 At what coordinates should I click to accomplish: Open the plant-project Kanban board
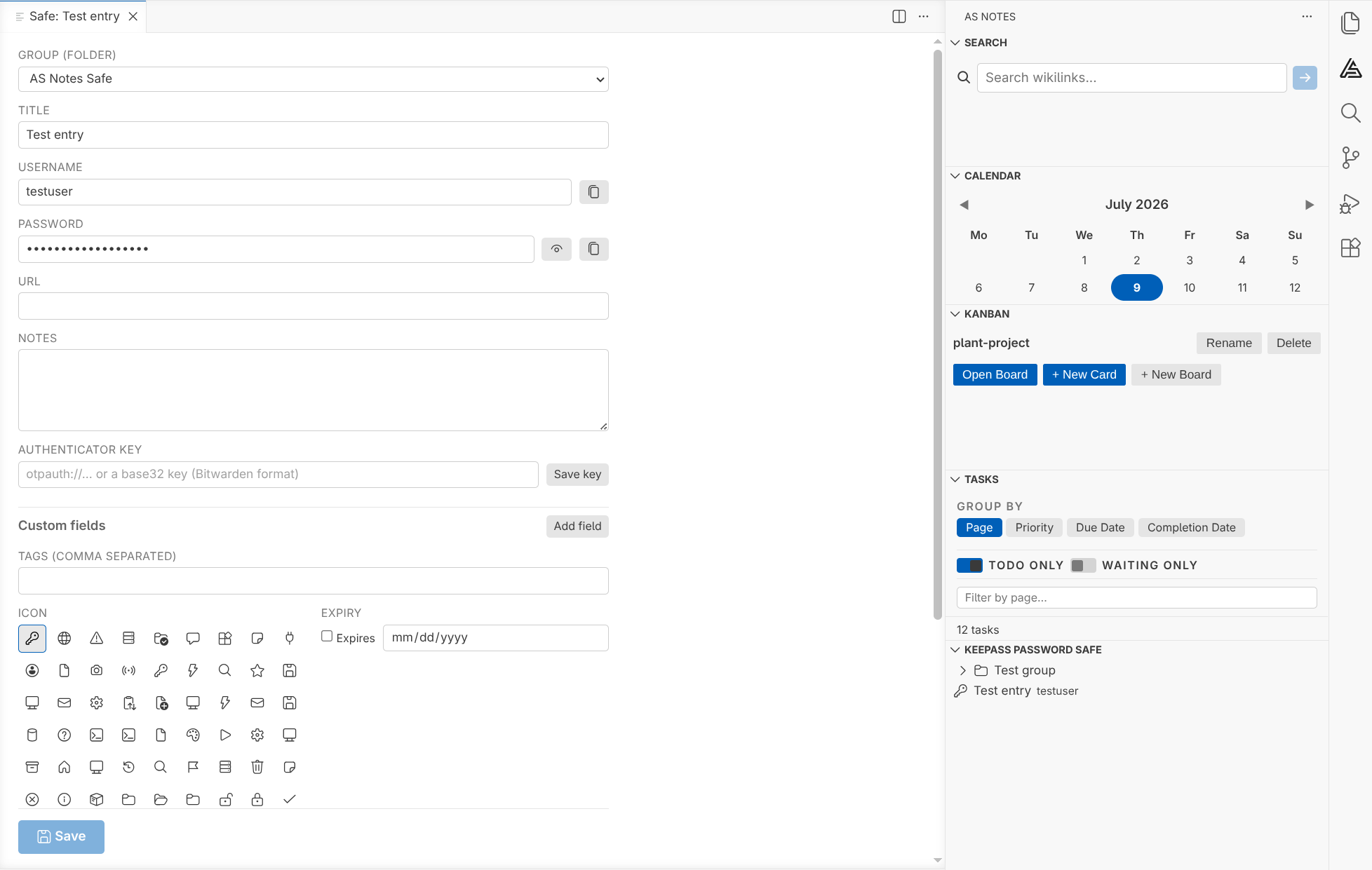click(x=995, y=375)
